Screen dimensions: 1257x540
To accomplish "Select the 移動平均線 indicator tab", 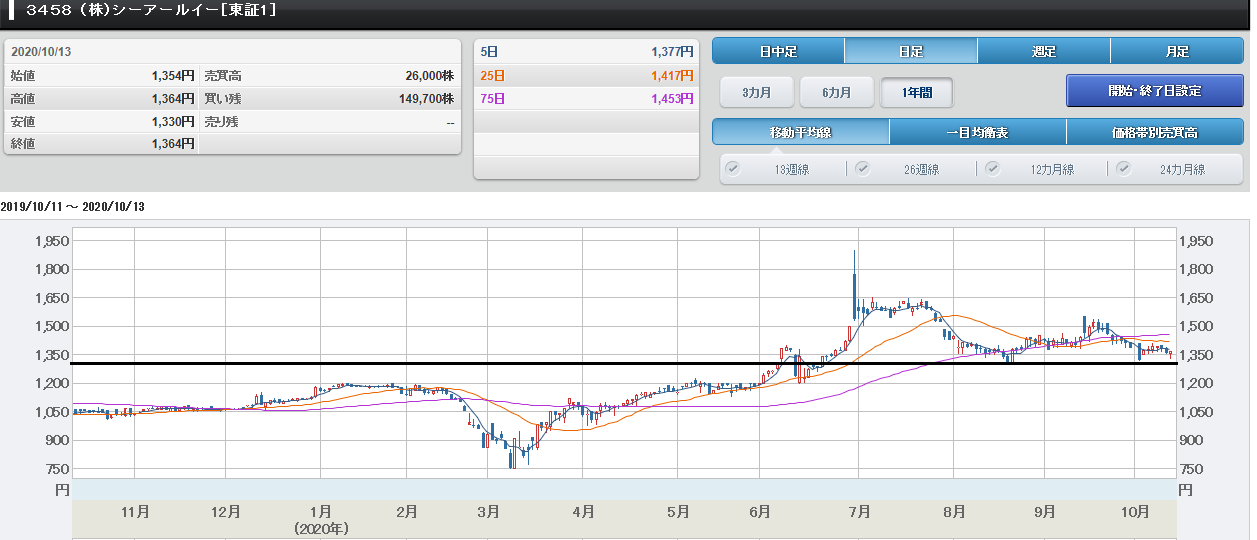I will coord(801,132).
